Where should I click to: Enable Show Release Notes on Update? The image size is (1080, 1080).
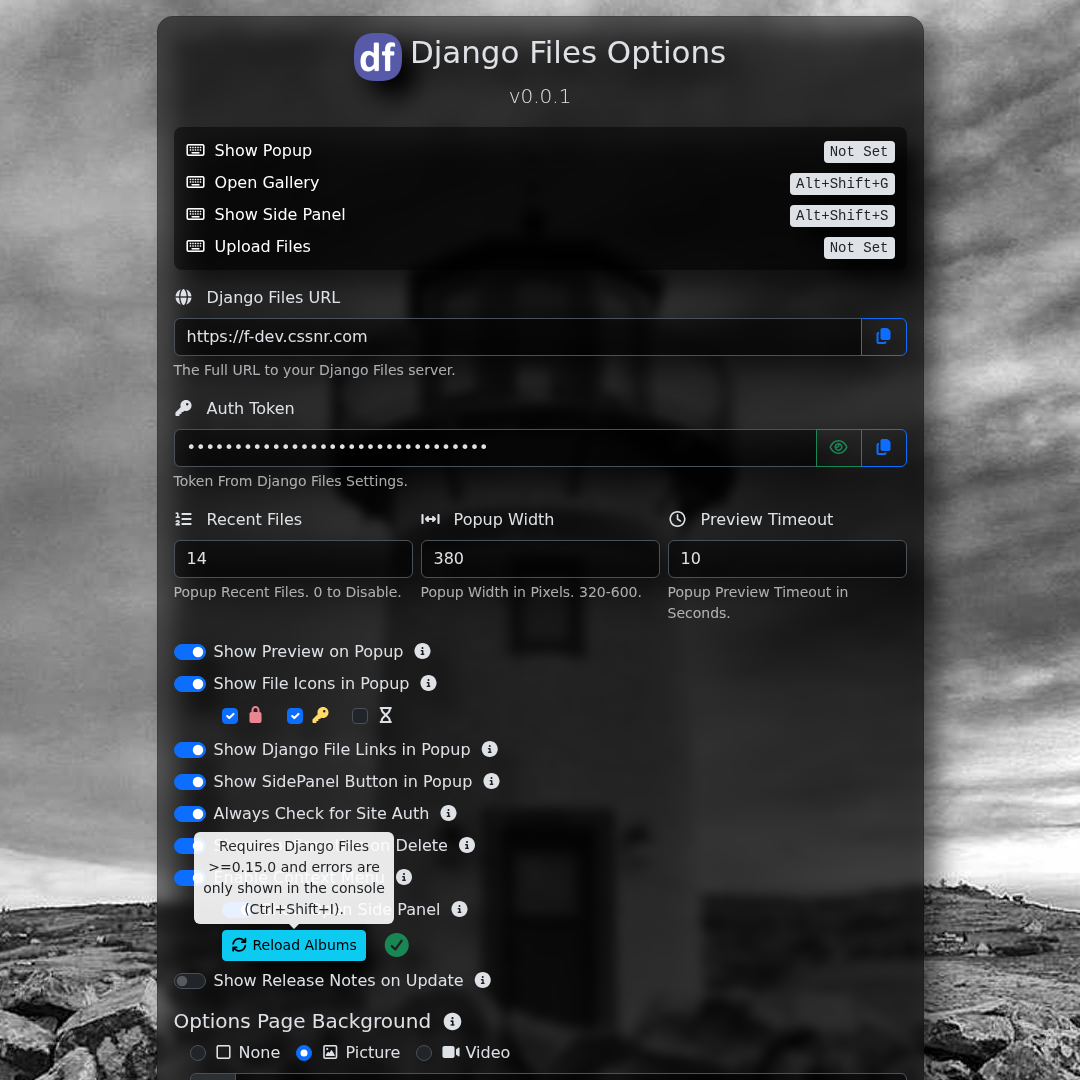(190, 981)
